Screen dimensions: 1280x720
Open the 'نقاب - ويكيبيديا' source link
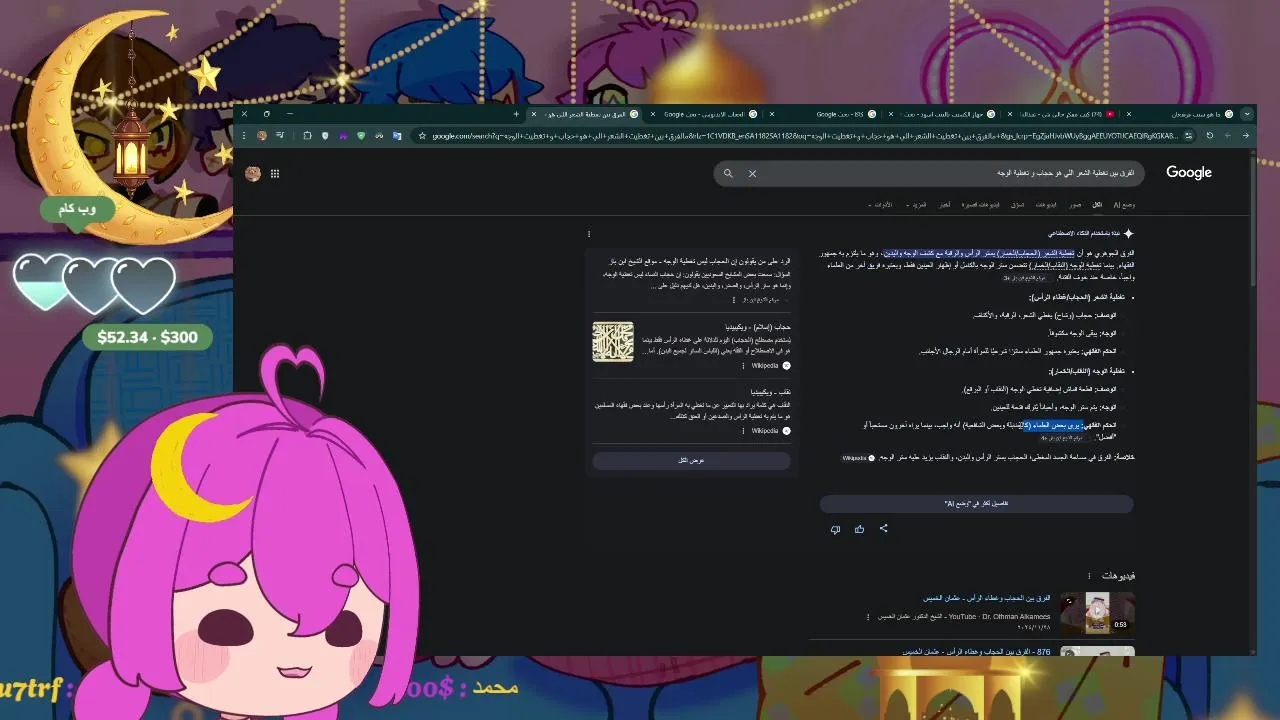coord(770,392)
